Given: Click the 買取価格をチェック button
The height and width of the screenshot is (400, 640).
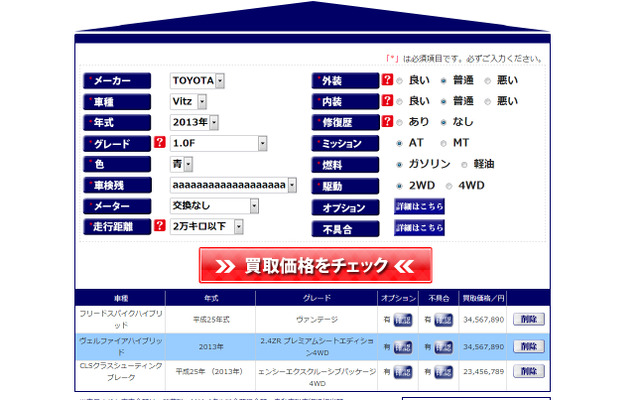Looking at the screenshot, I should point(316,265).
